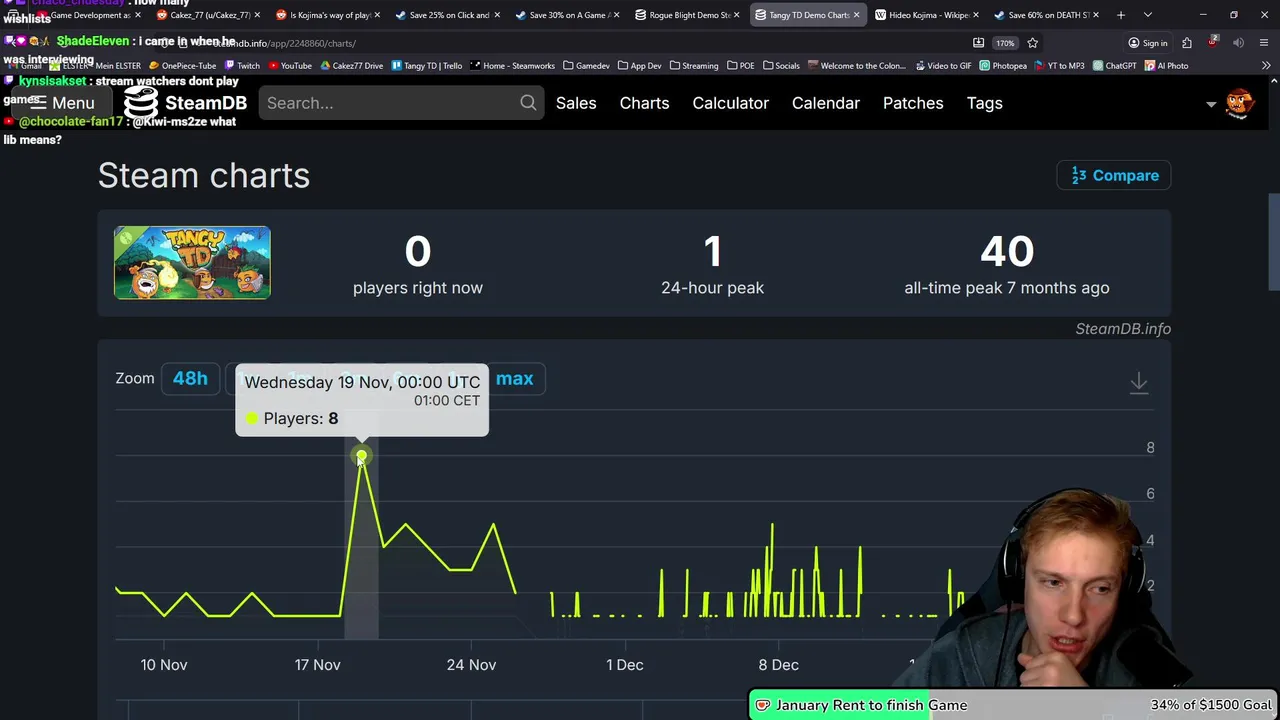The height and width of the screenshot is (720, 1280).
Task: Open the Firefox application menu
Action: (x=1265, y=43)
